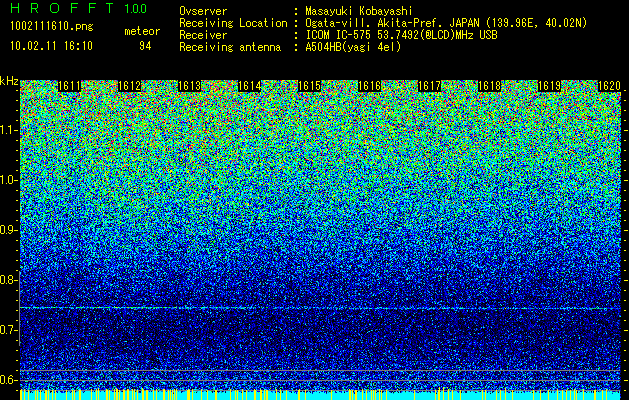Click the 0.7 frequency axis label
The width and height of the screenshot is (629, 400).
coord(9,330)
